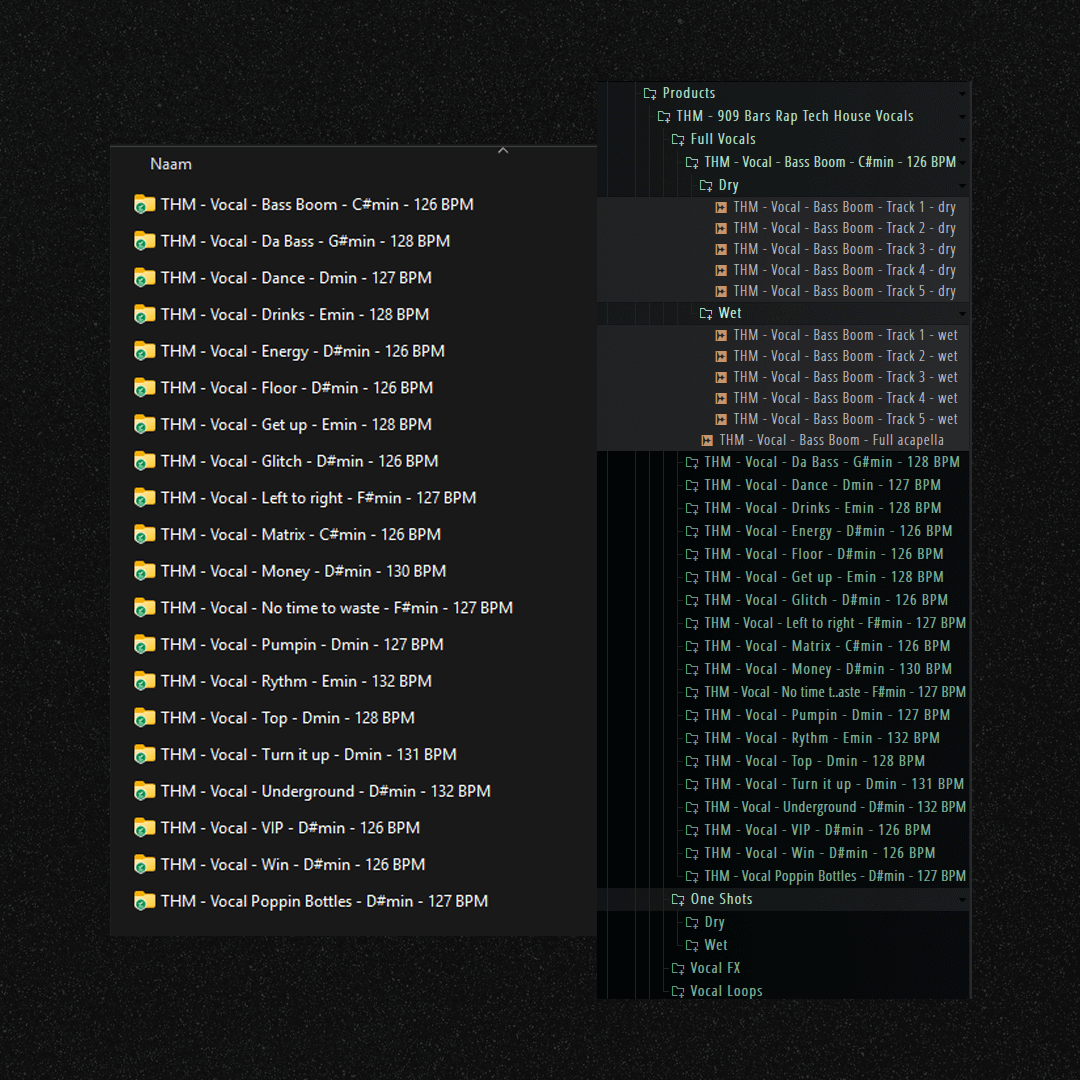This screenshot has height=1080, width=1080.
Task: Click audio icon for Bass Boom Track 3 wet
Action: click(x=721, y=377)
